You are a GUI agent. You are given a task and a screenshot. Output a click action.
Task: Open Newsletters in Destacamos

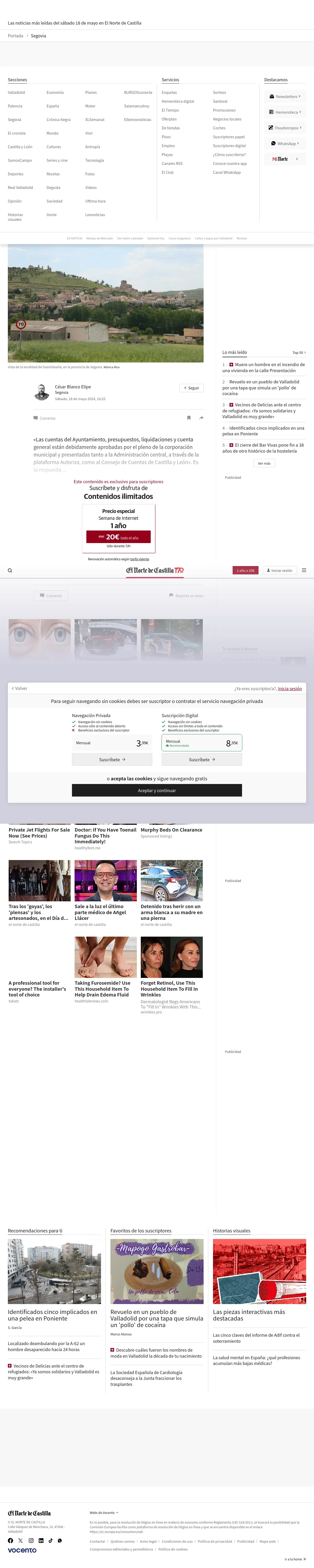tap(285, 96)
